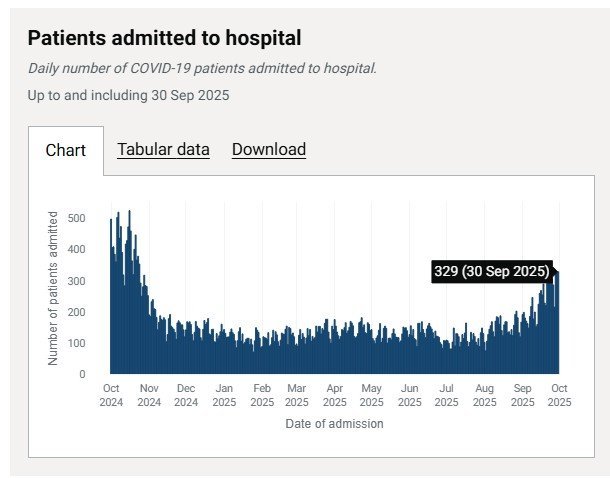The width and height of the screenshot is (610, 478).
Task: Click the 329 (30 Sep 2025) tooltip
Action: point(492,271)
